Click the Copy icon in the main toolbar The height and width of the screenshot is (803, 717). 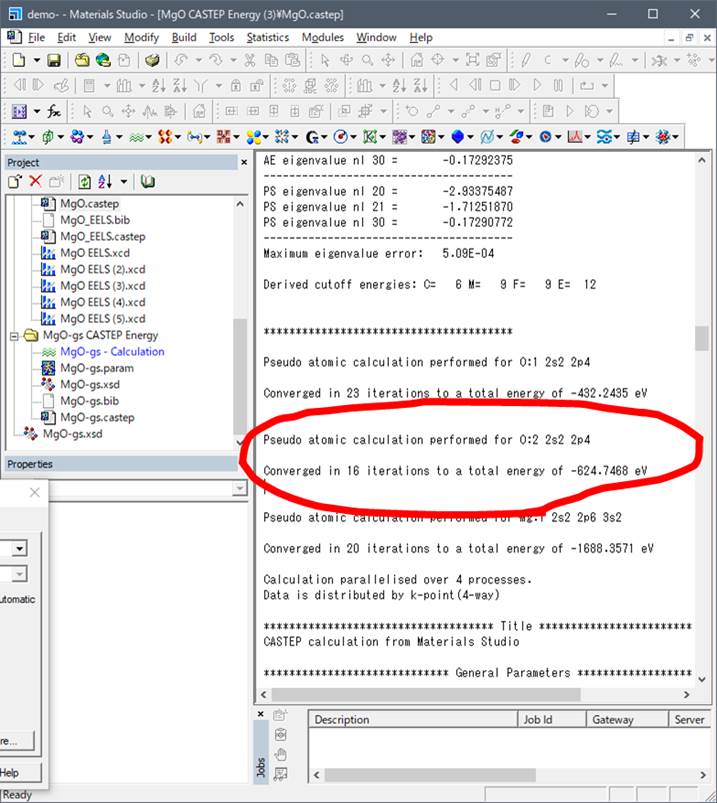point(271,60)
